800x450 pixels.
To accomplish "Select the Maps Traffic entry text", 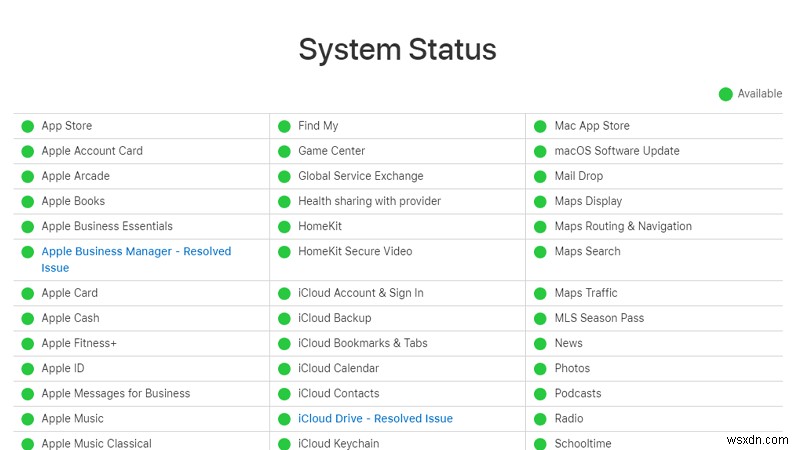I will (x=586, y=293).
